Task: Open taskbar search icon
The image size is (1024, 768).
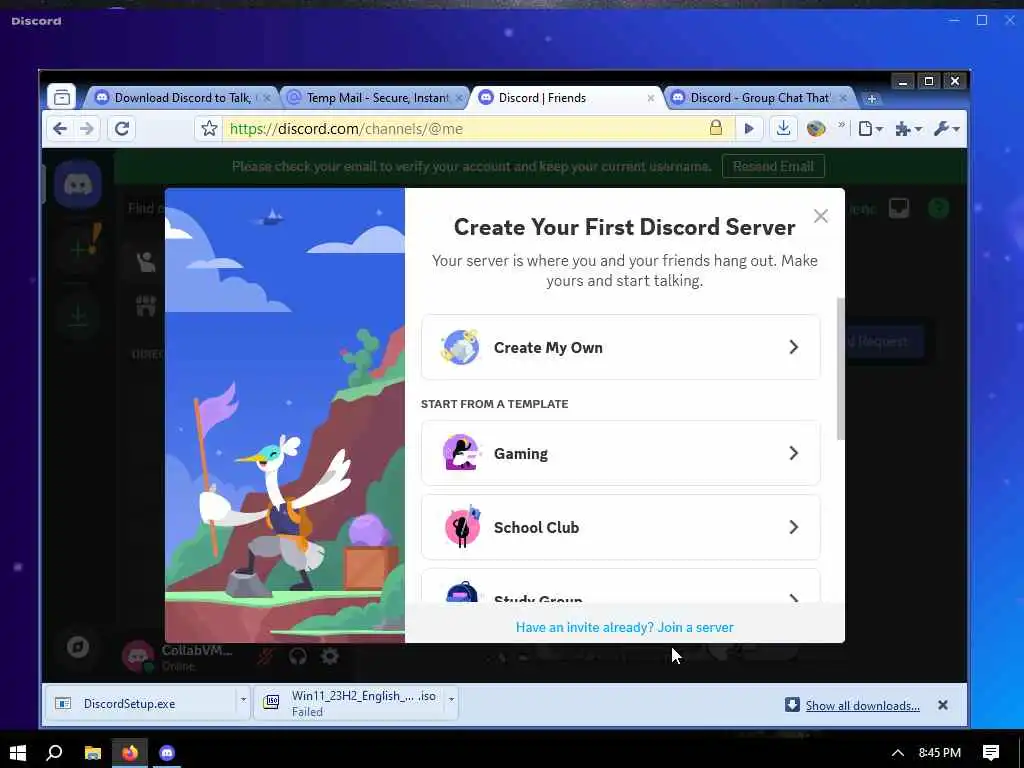Action: 54,752
